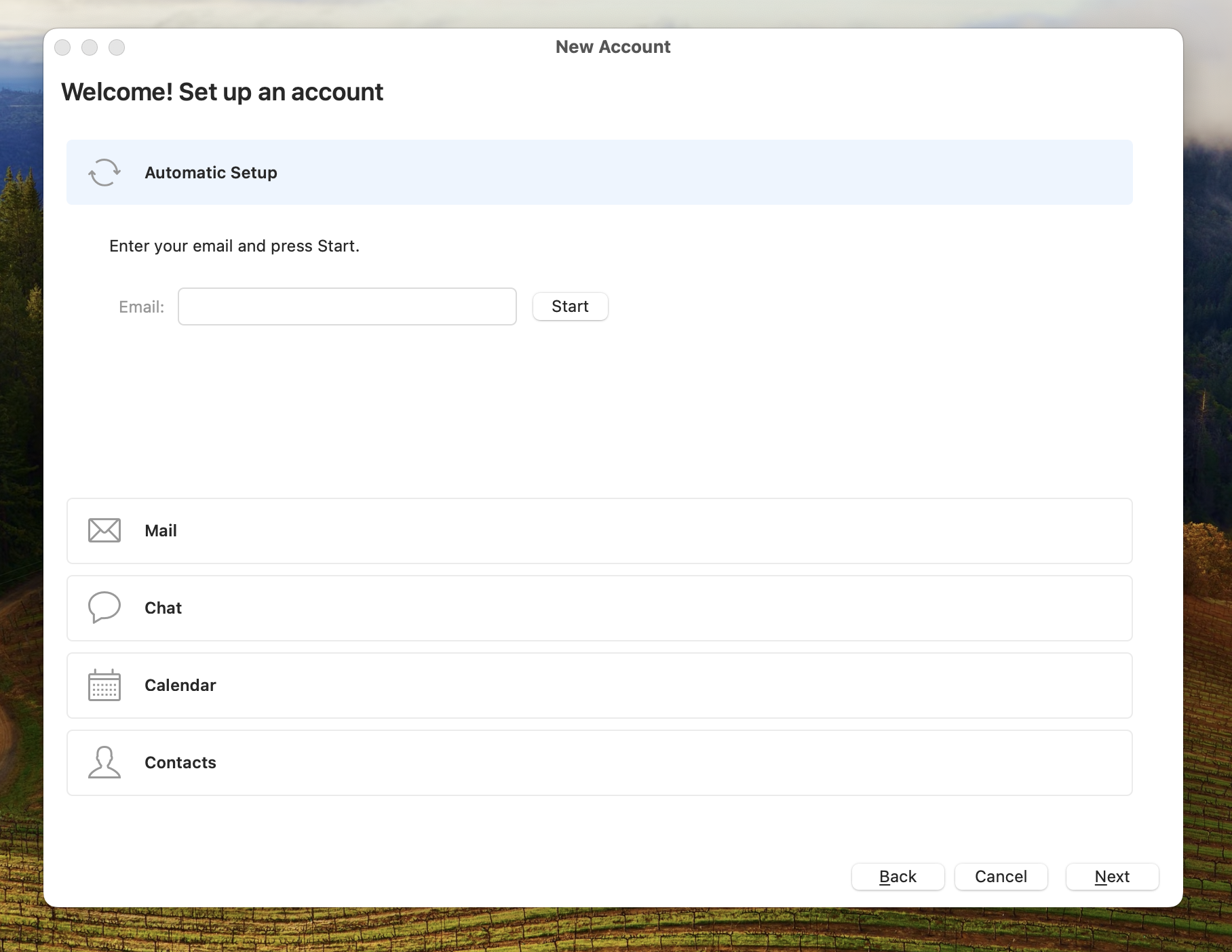The width and height of the screenshot is (1232, 952).
Task: Proceed with the Next button
Action: (1112, 877)
